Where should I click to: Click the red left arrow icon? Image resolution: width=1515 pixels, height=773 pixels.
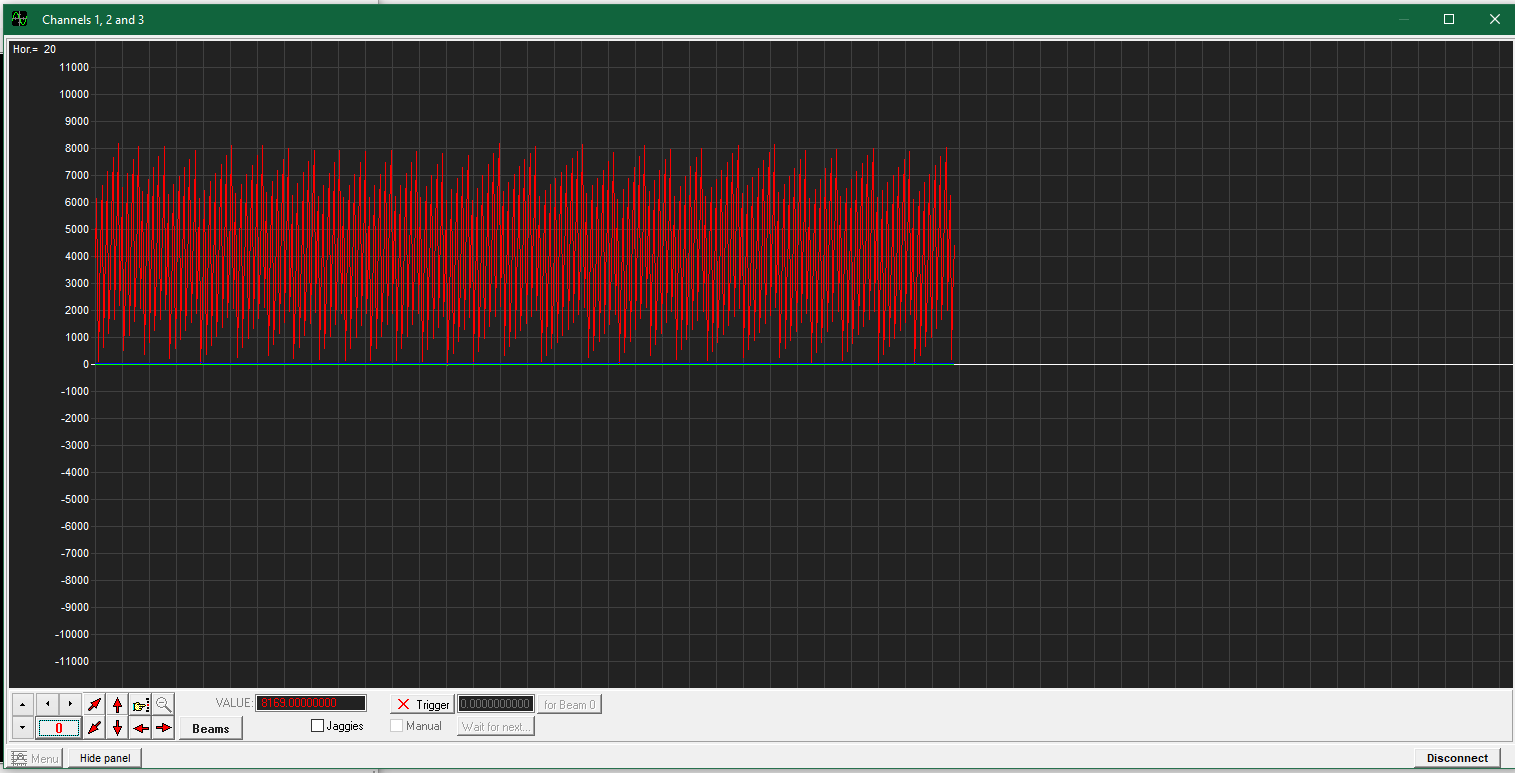click(x=141, y=728)
